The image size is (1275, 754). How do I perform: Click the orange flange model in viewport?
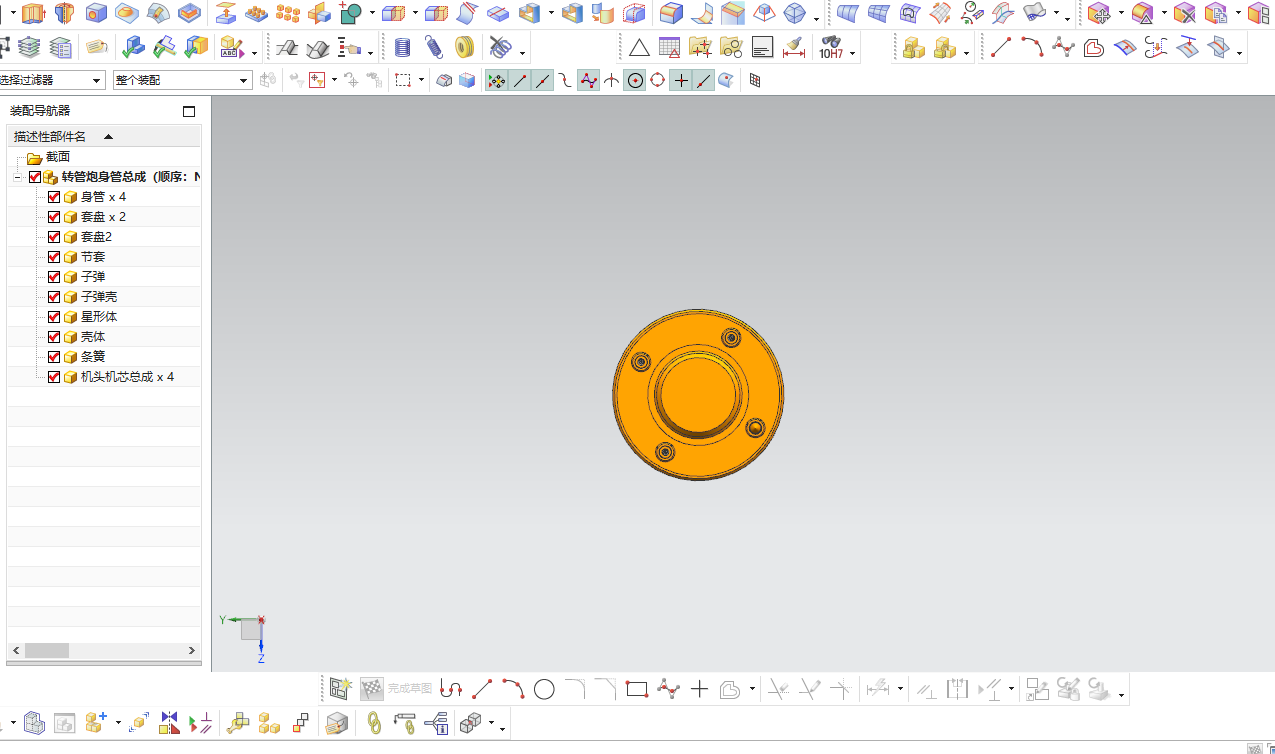(x=698, y=394)
